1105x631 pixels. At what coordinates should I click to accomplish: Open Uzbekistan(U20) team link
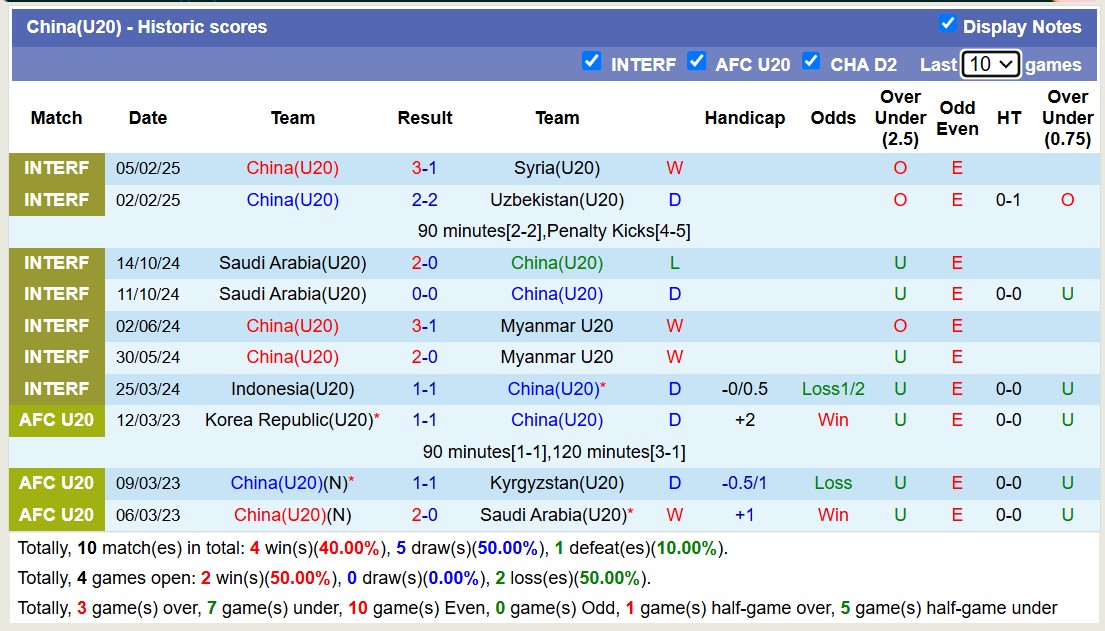(557, 200)
